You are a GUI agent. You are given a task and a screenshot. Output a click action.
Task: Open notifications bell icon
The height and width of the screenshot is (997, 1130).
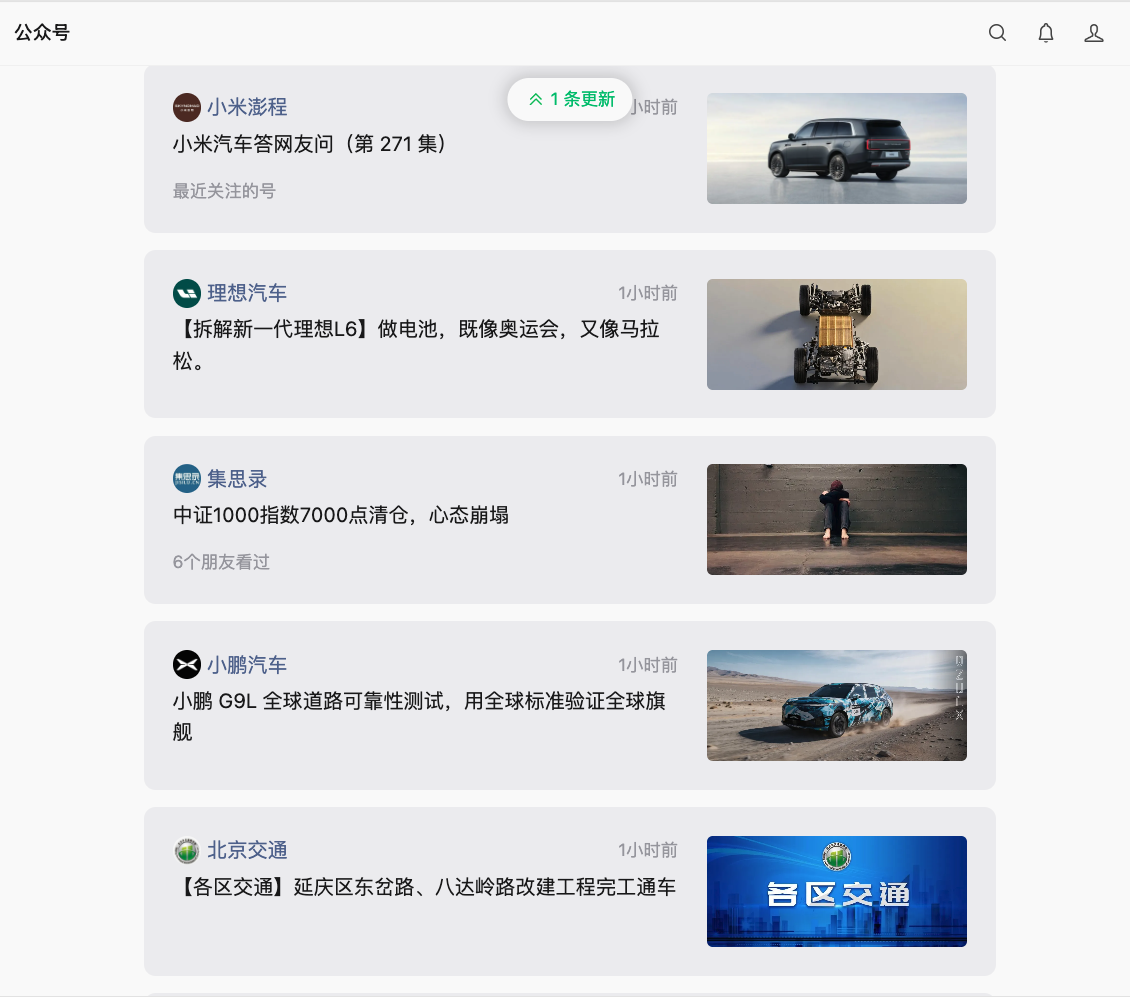pyautogui.click(x=1046, y=32)
